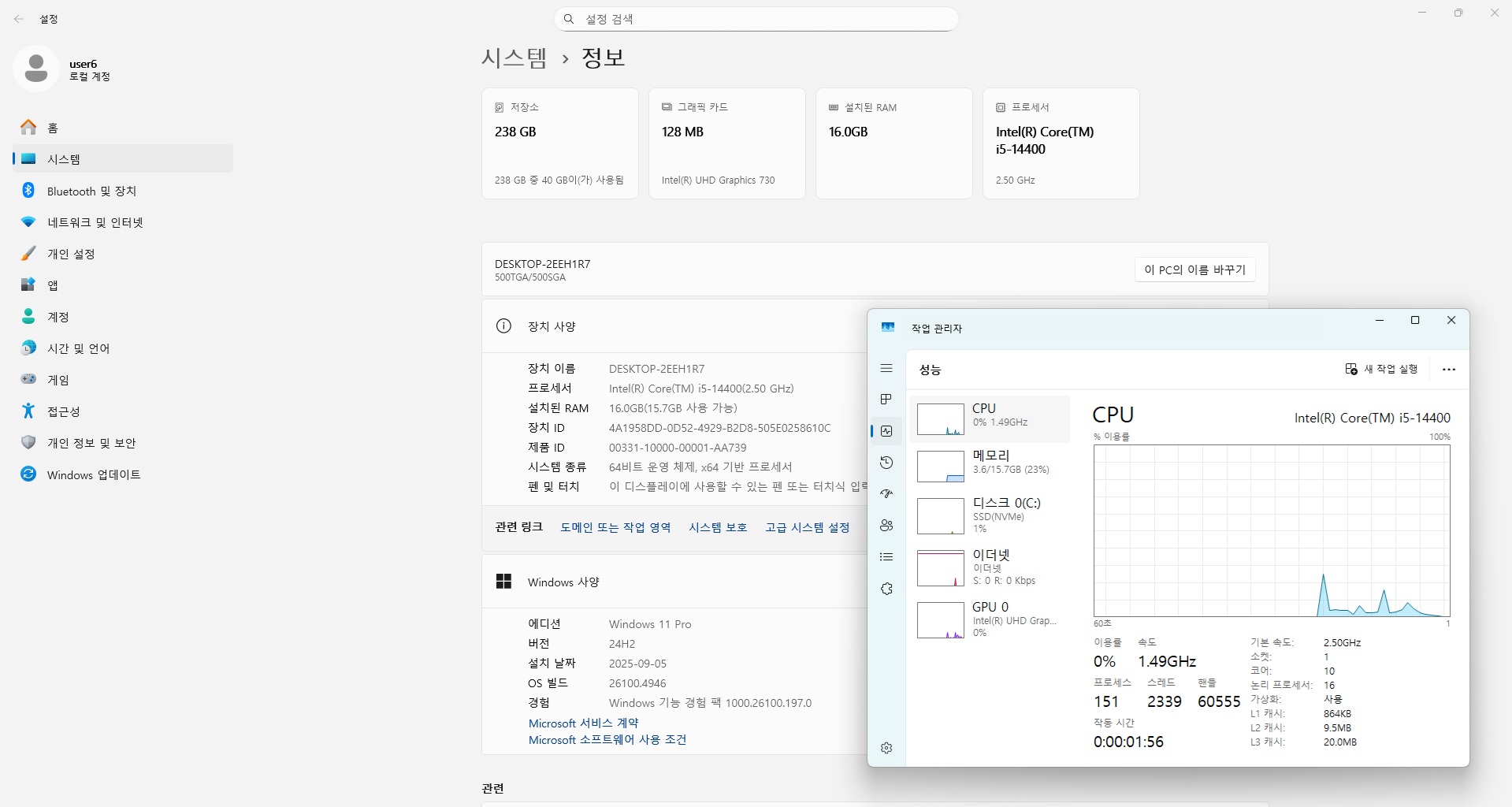The width and height of the screenshot is (1512, 807).
Task: Click 이 PC의 이름 바꾸기 button
Action: 1195,270
